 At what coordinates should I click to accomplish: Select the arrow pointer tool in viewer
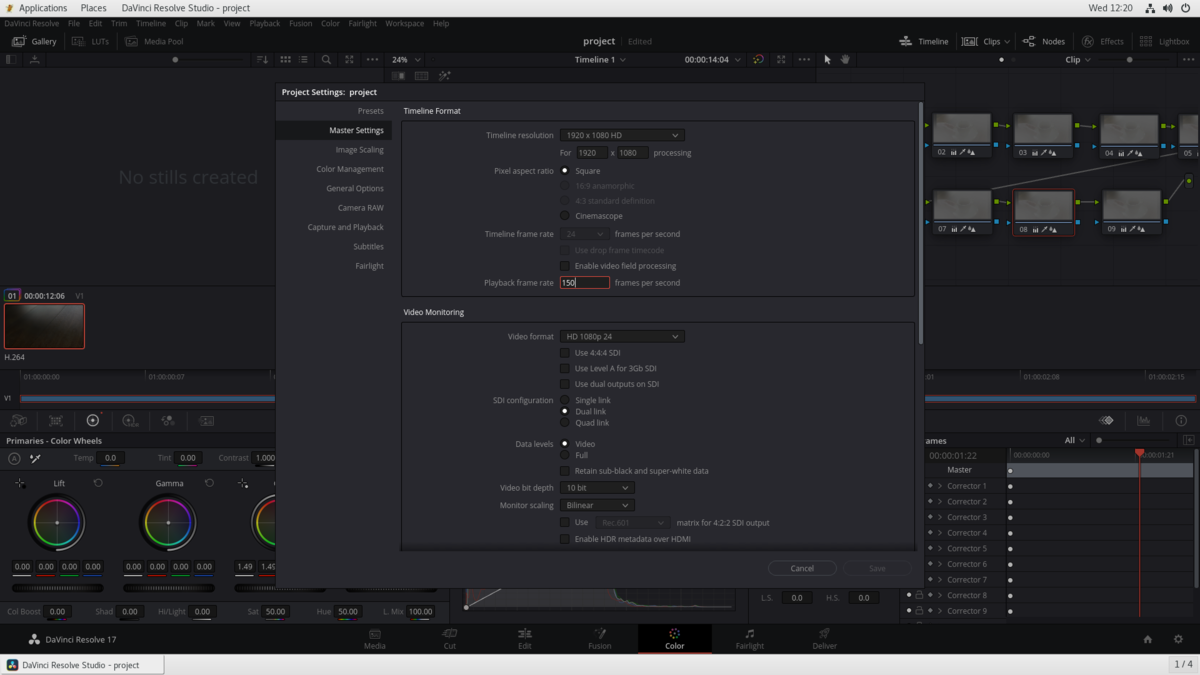(827, 59)
